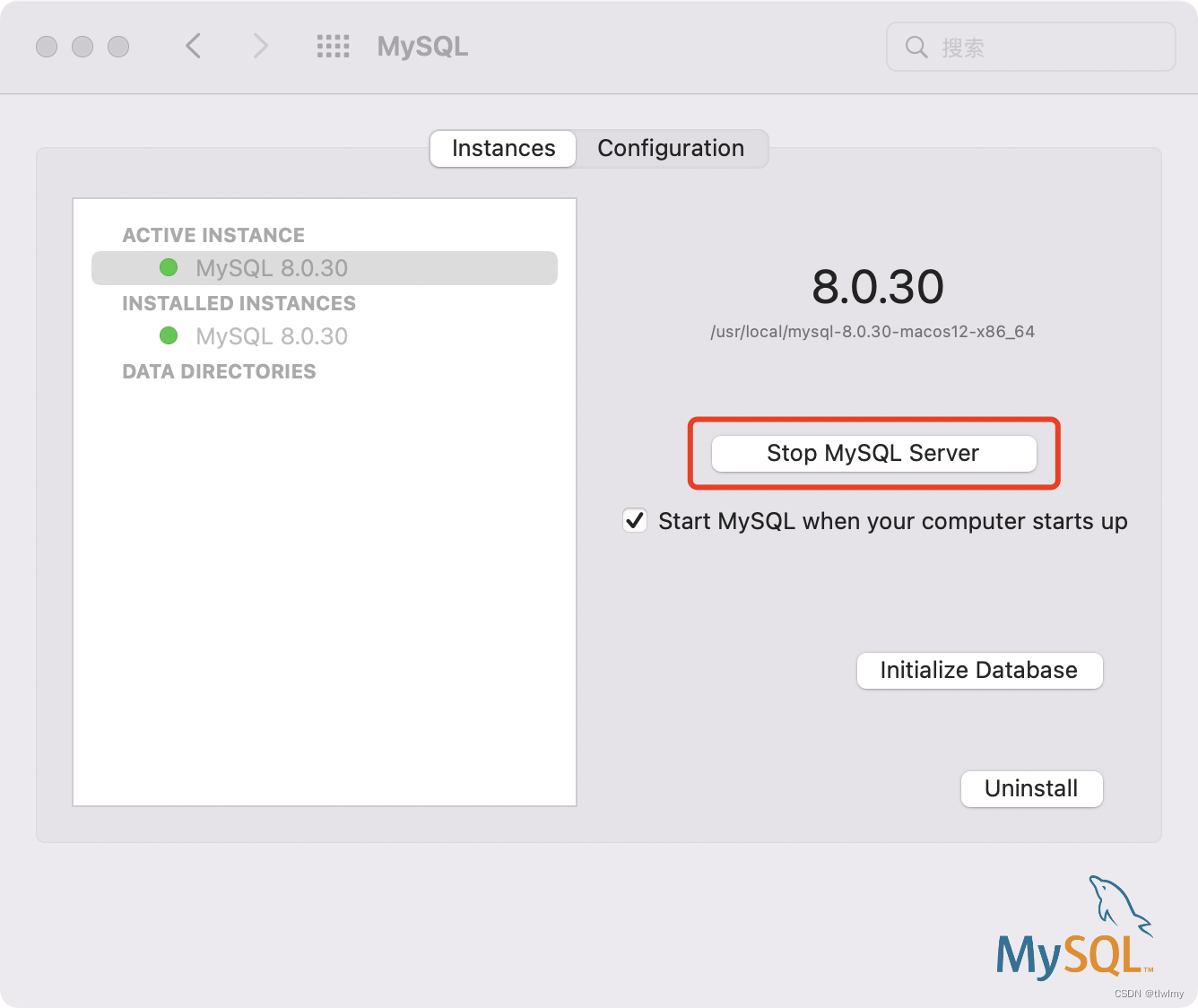Click the DATA DIRECTORIES header
The width and height of the screenshot is (1198, 1008).
(219, 371)
